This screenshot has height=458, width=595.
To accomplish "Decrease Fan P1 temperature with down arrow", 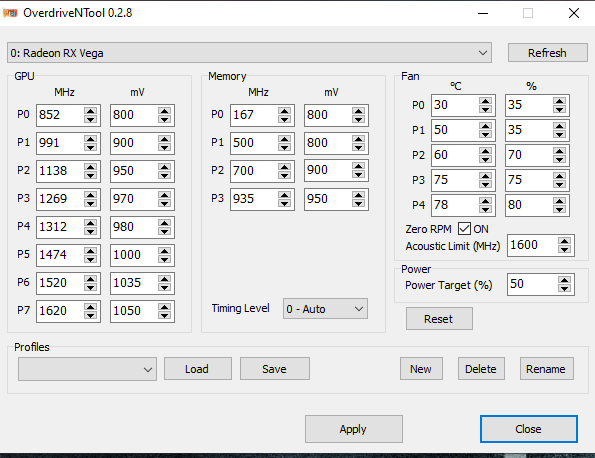I will pos(485,135).
